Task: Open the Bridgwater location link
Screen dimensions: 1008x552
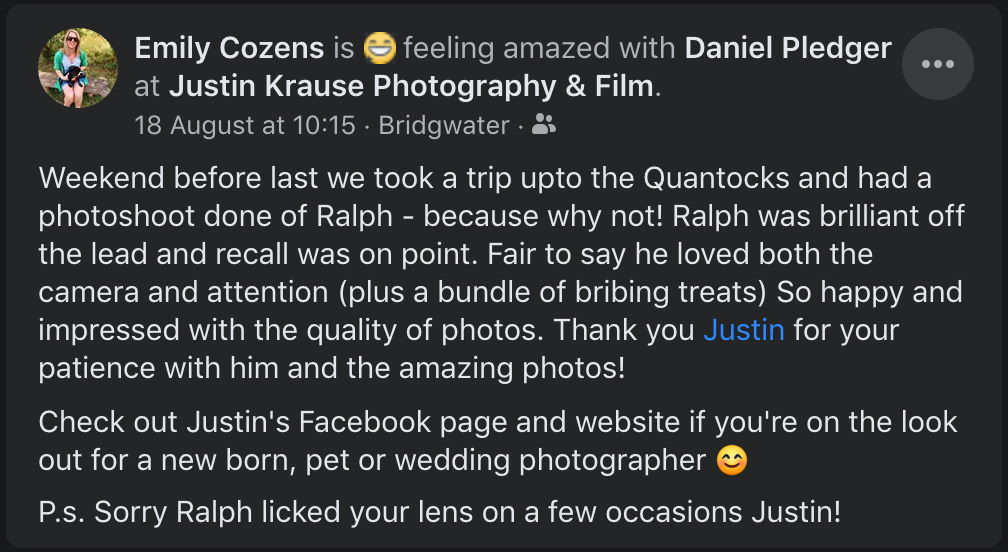Action: (x=444, y=126)
